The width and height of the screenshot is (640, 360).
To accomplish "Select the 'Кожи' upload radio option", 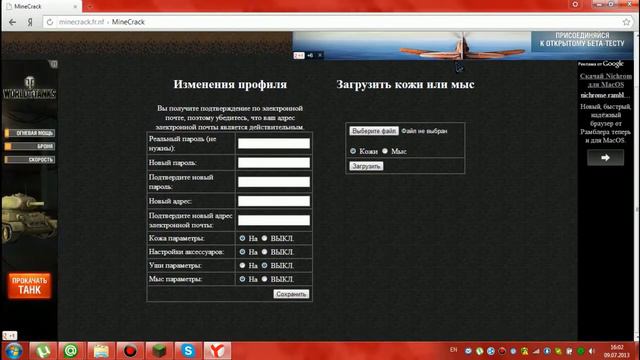I will (353, 151).
